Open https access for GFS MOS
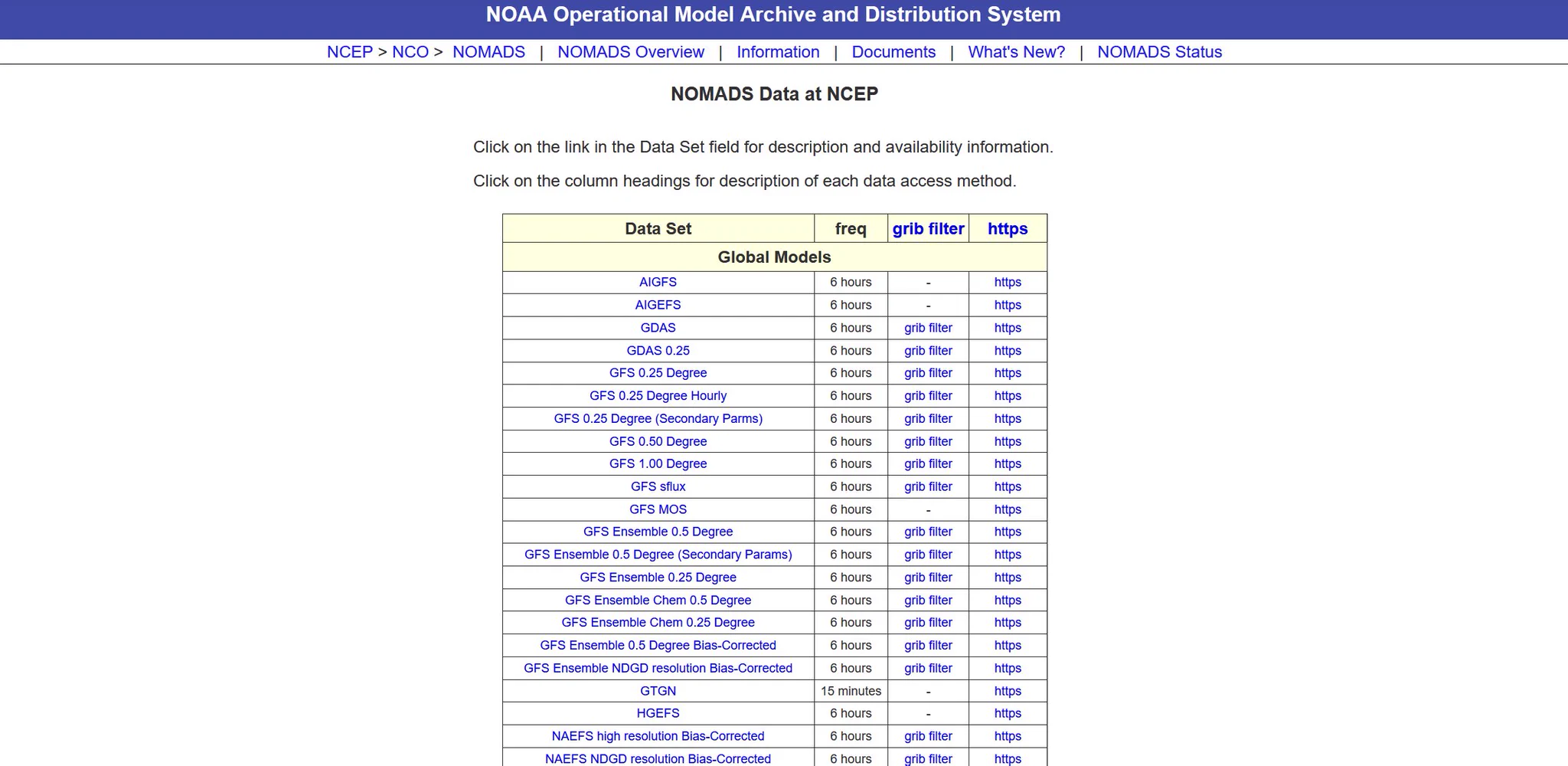 pos(1008,509)
